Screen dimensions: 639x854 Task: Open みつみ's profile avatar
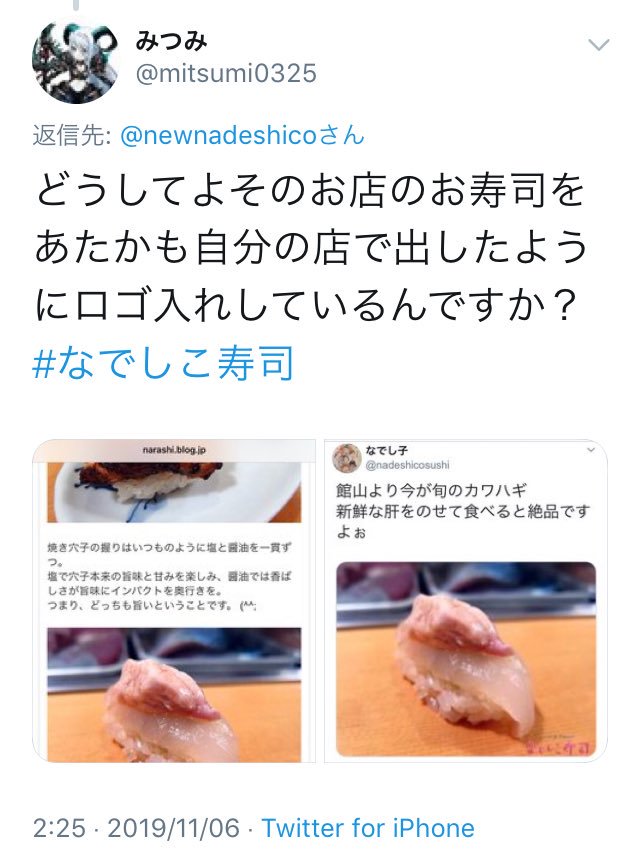(75, 60)
